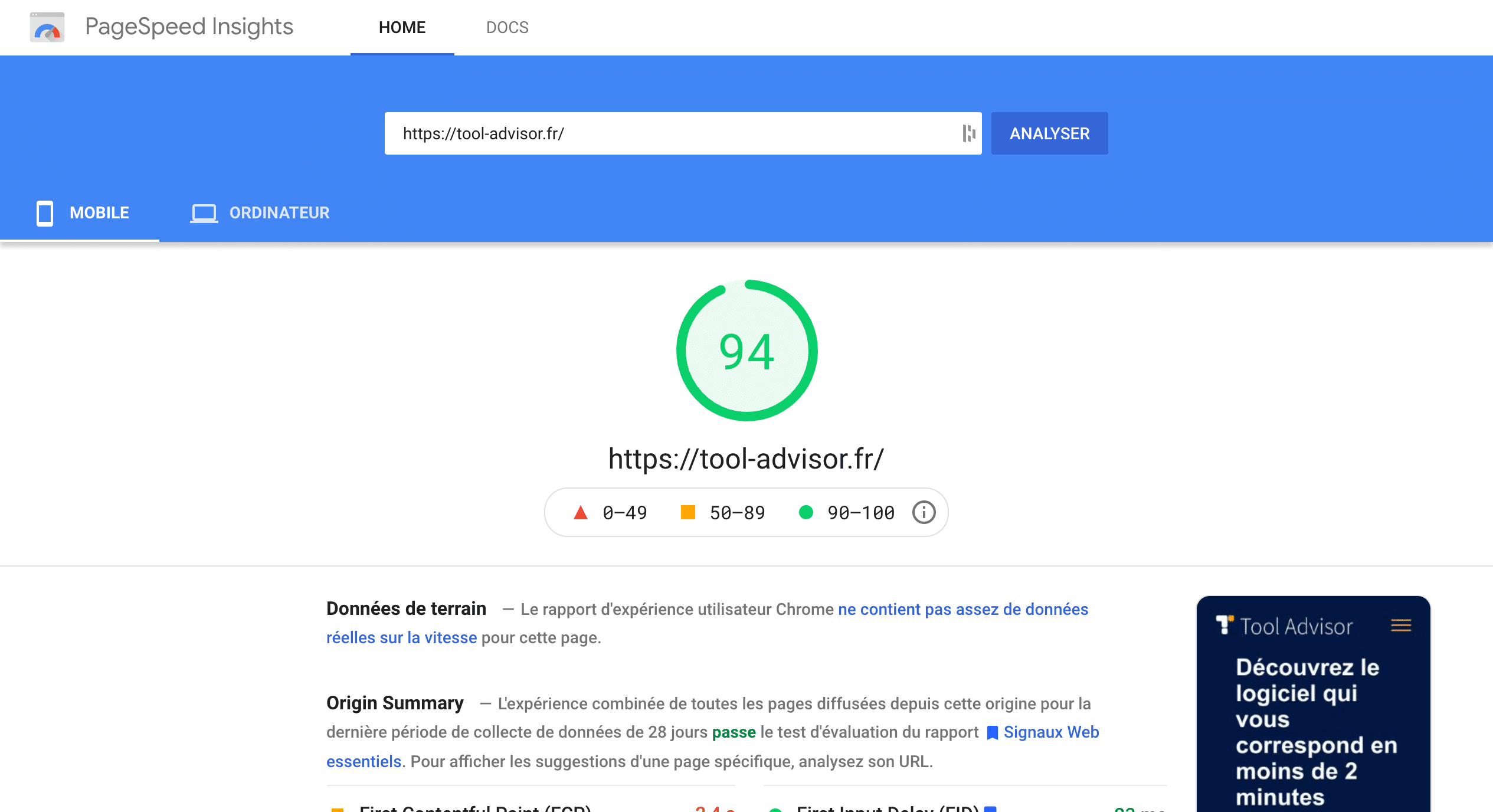This screenshot has height=812, width=1493.
Task: Click the ANALYSER button
Action: pyautogui.click(x=1049, y=133)
